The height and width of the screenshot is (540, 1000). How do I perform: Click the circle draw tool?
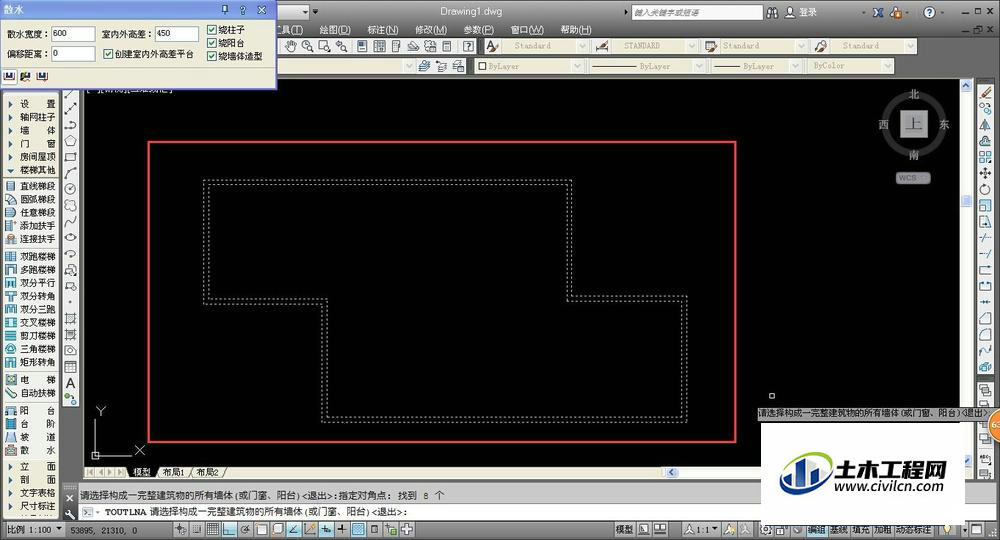(70, 189)
